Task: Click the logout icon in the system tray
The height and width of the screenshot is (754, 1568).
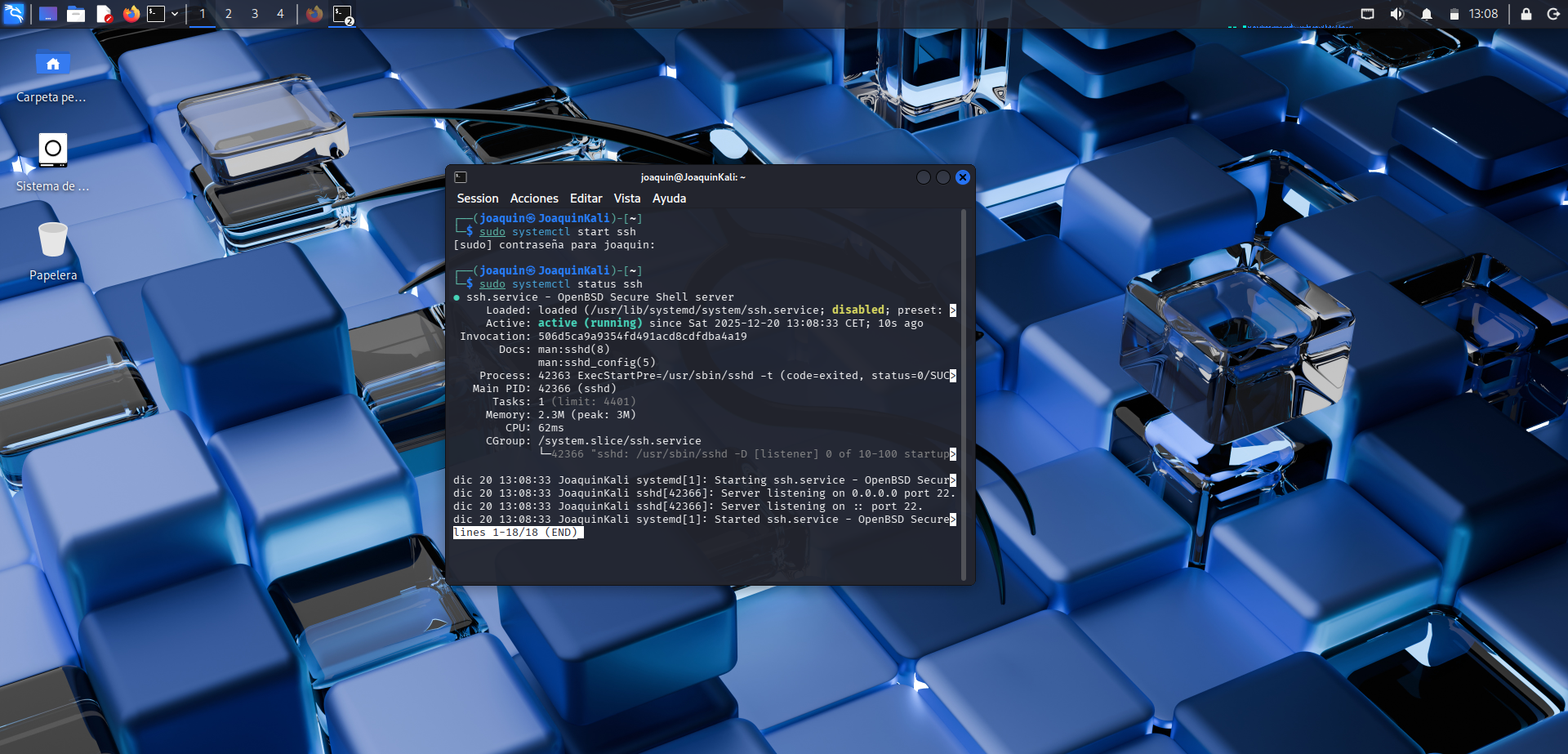Action: coord(1553,14)
